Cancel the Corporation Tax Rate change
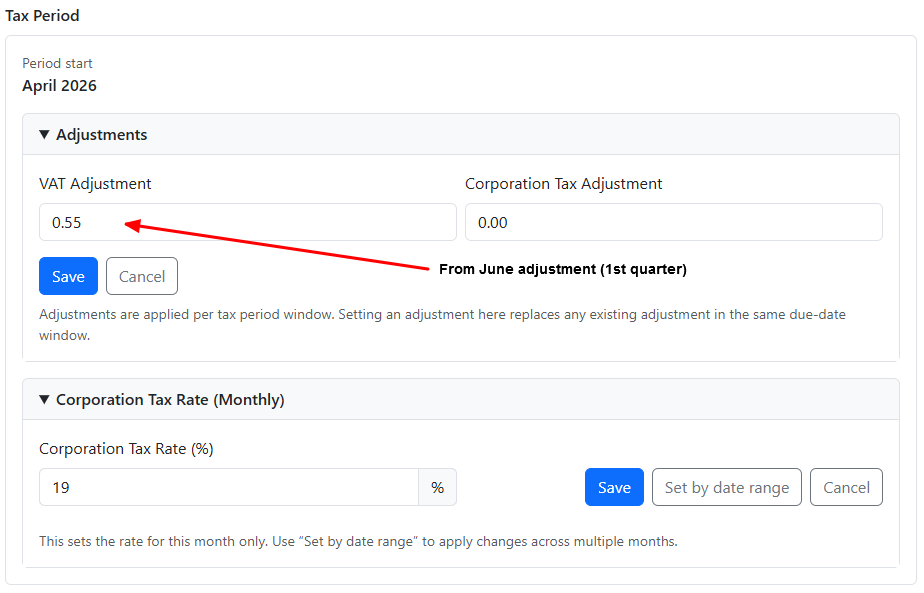The width and height of the screenshot is (924, 593). tap(846, 487)
